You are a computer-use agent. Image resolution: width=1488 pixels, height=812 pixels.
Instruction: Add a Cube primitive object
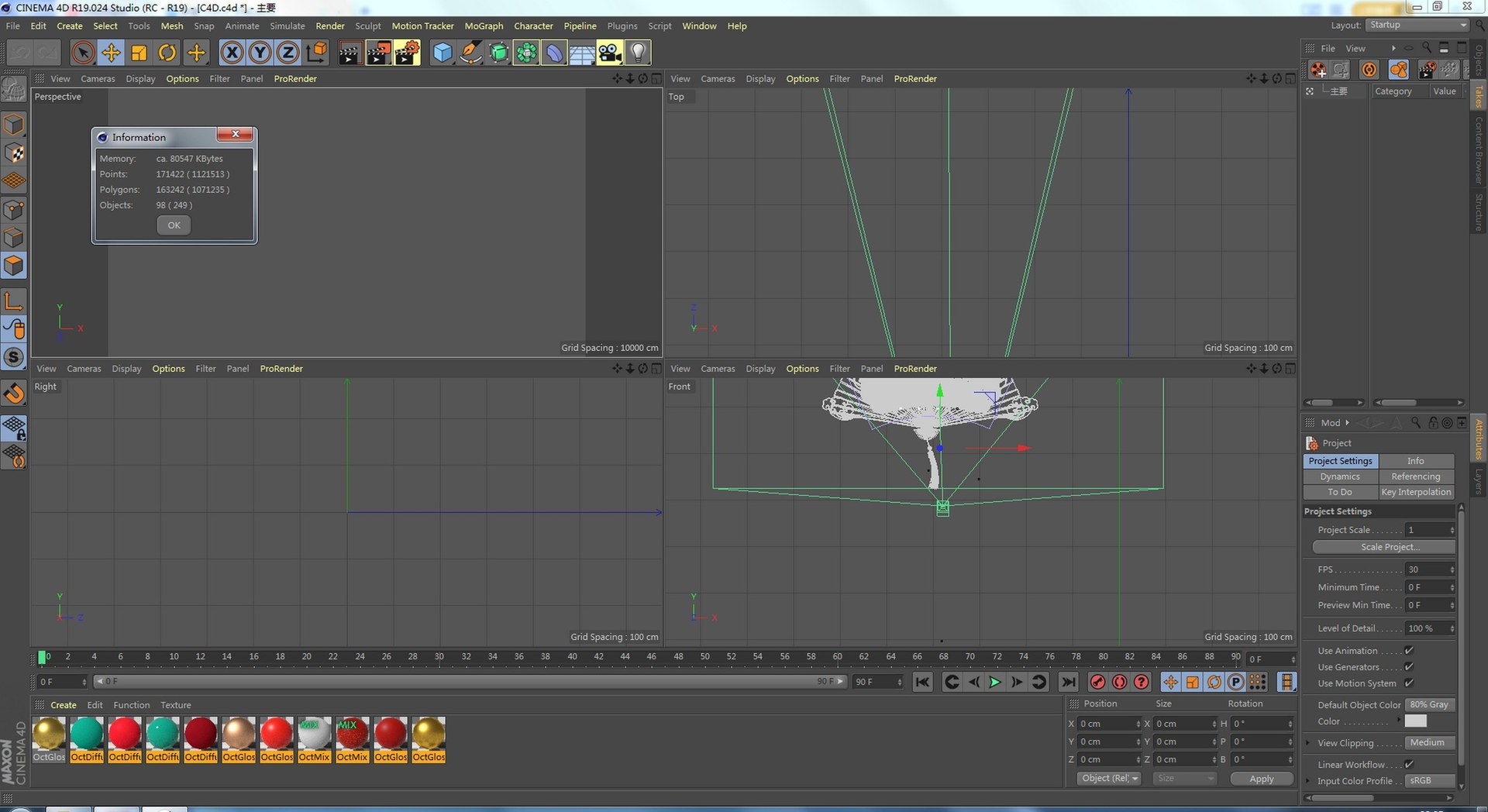[442, 53]
